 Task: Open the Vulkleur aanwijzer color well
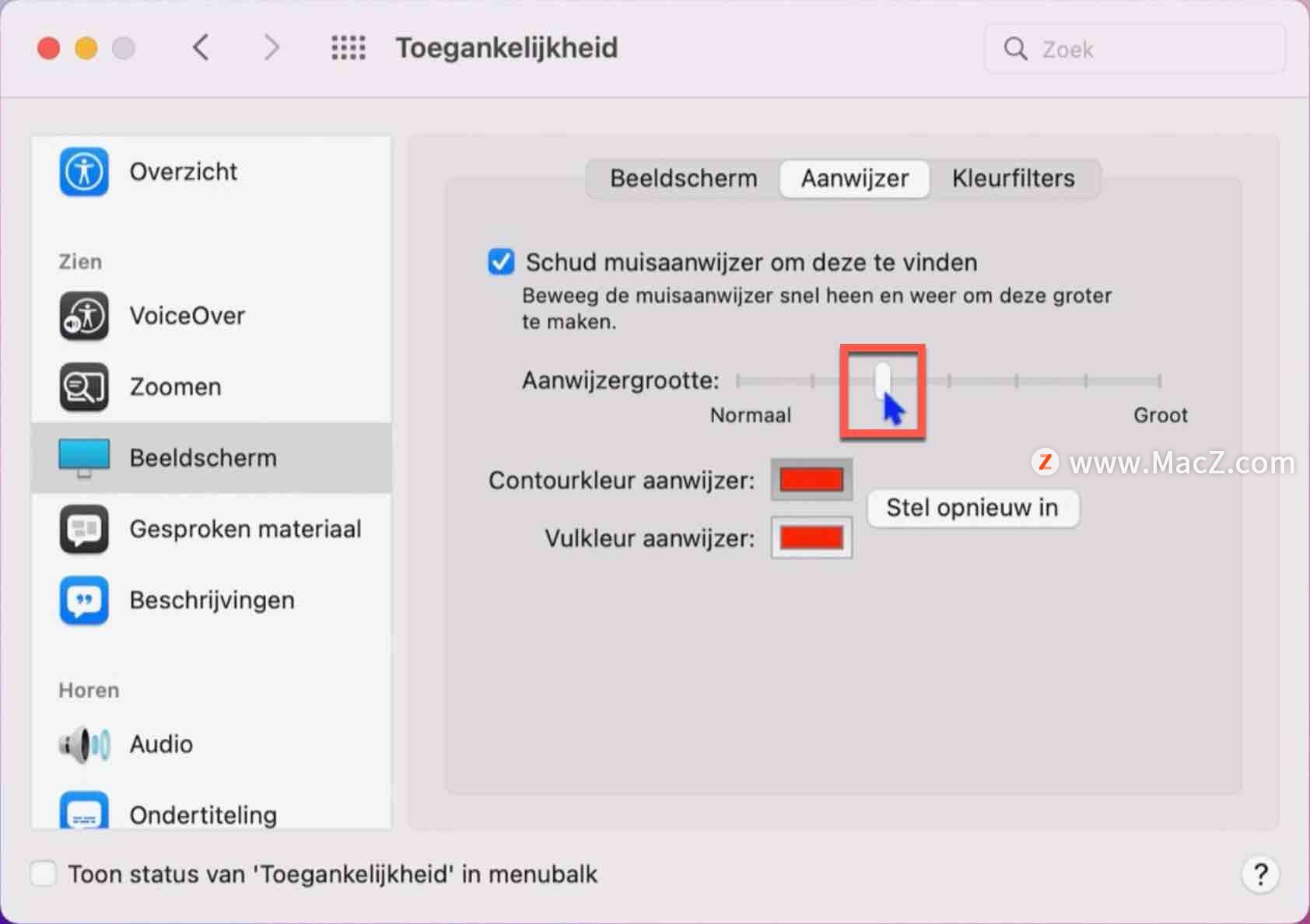point(811,537)
